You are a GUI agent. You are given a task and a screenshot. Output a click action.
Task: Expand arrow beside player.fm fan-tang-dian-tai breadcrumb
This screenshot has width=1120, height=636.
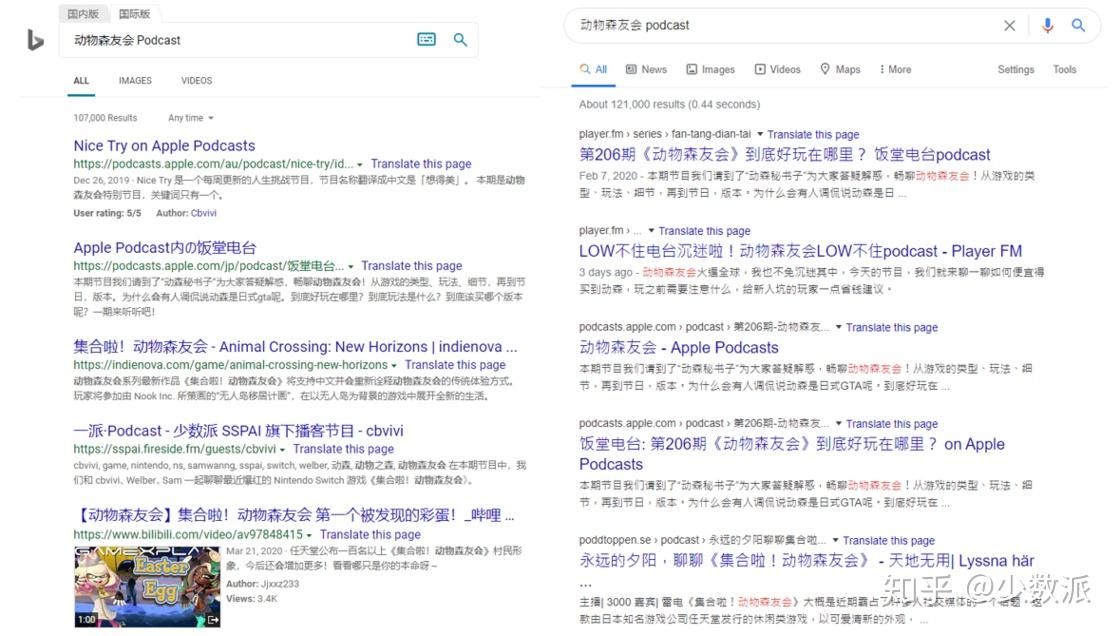click(760, 134)
